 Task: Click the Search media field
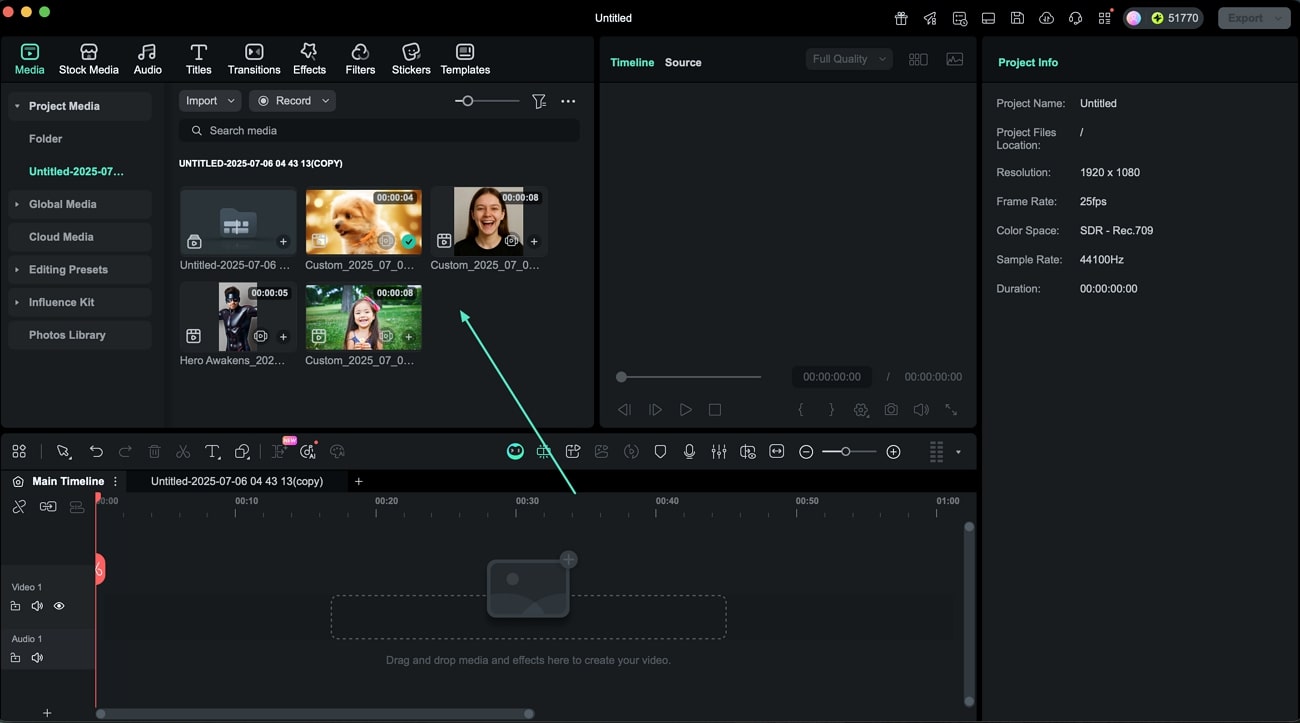(x=379, y=131)
